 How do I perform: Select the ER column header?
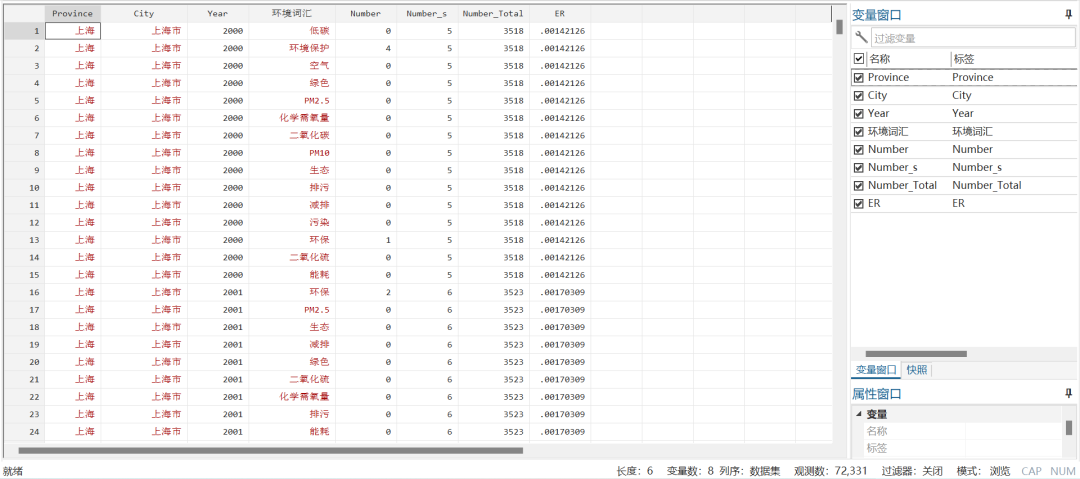[560, 13]
